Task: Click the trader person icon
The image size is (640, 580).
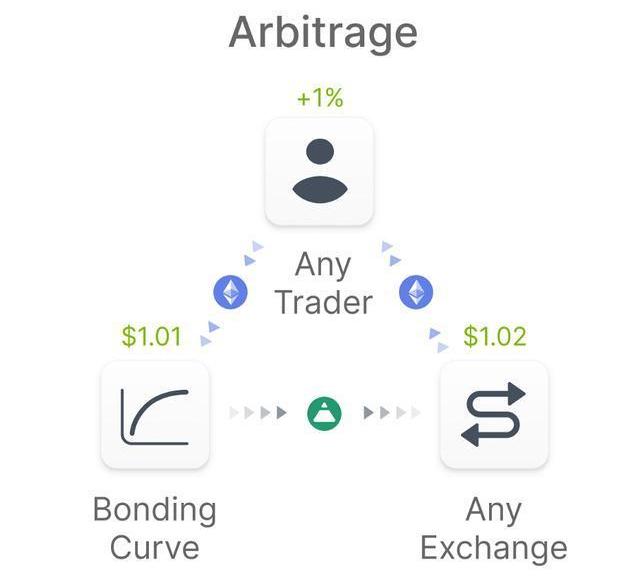Action: click(x=319, y=171)
